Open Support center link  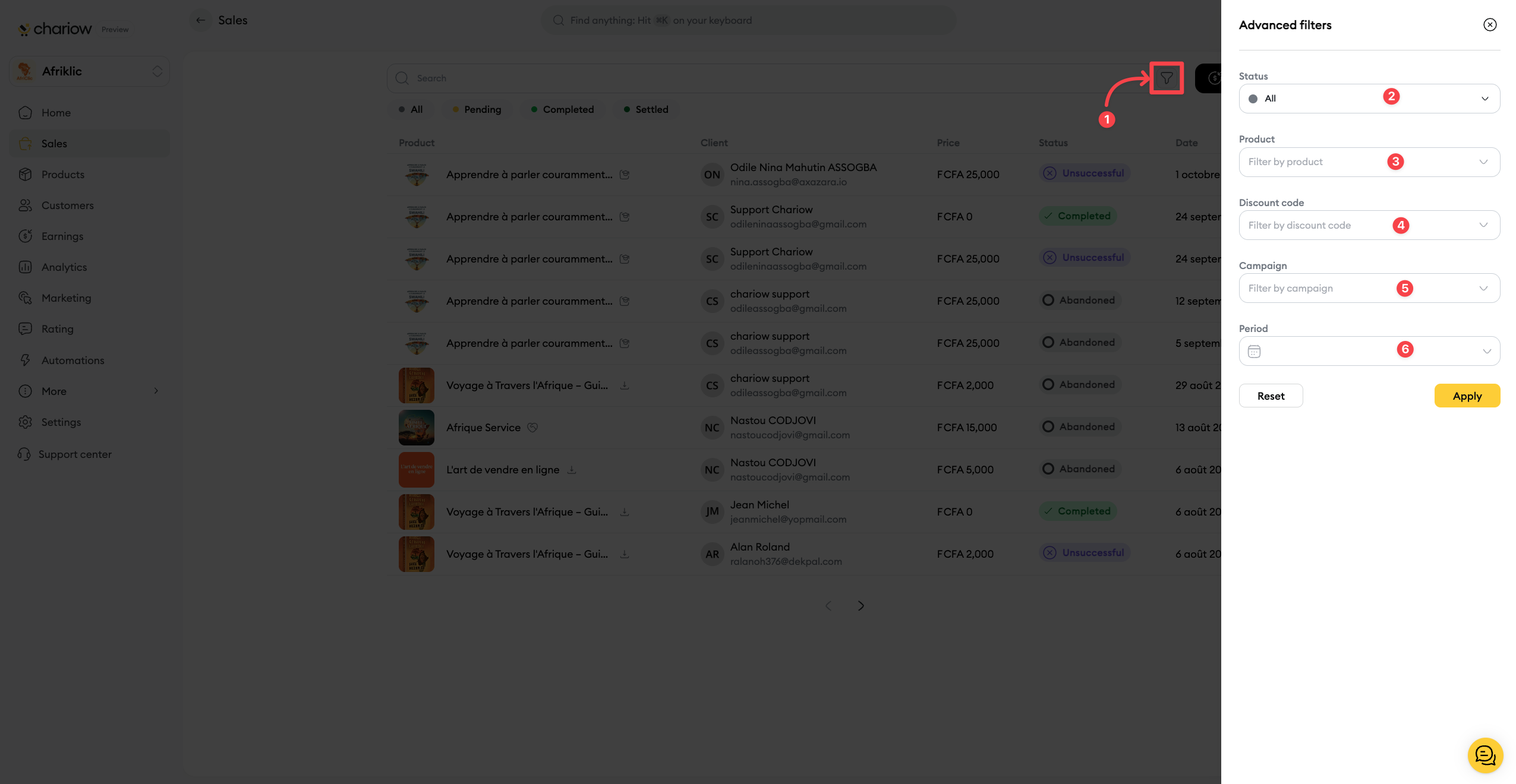coord(75,454)
